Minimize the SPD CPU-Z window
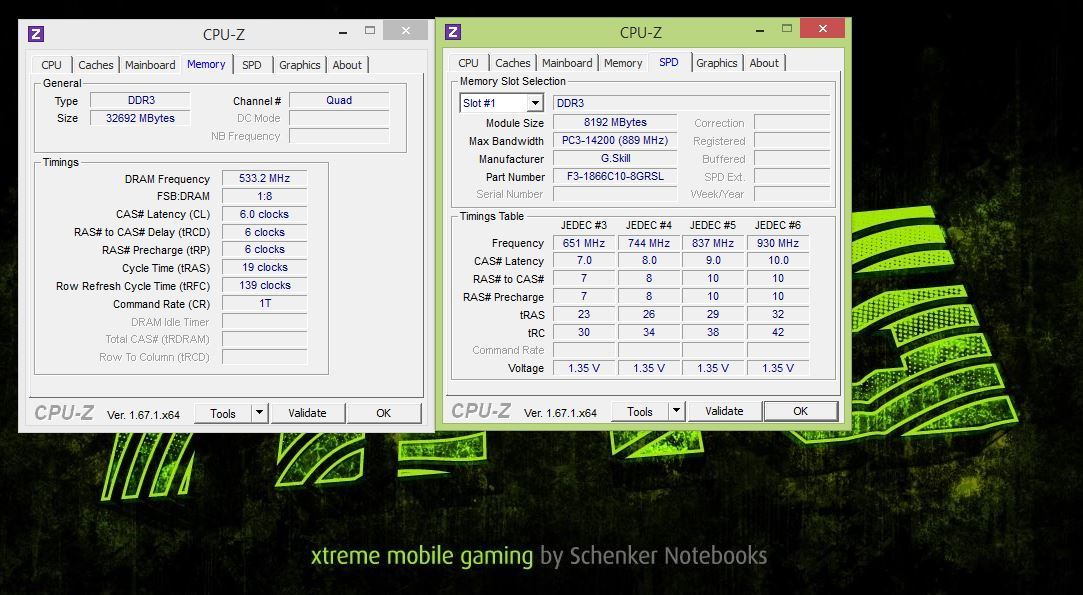Image resolution: width=1083 pixels, height=595 pixels. click(760, 29)
